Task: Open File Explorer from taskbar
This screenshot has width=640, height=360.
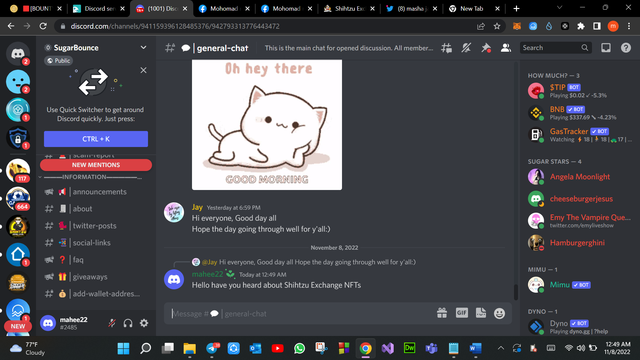Action: click(x=189, y=349)
